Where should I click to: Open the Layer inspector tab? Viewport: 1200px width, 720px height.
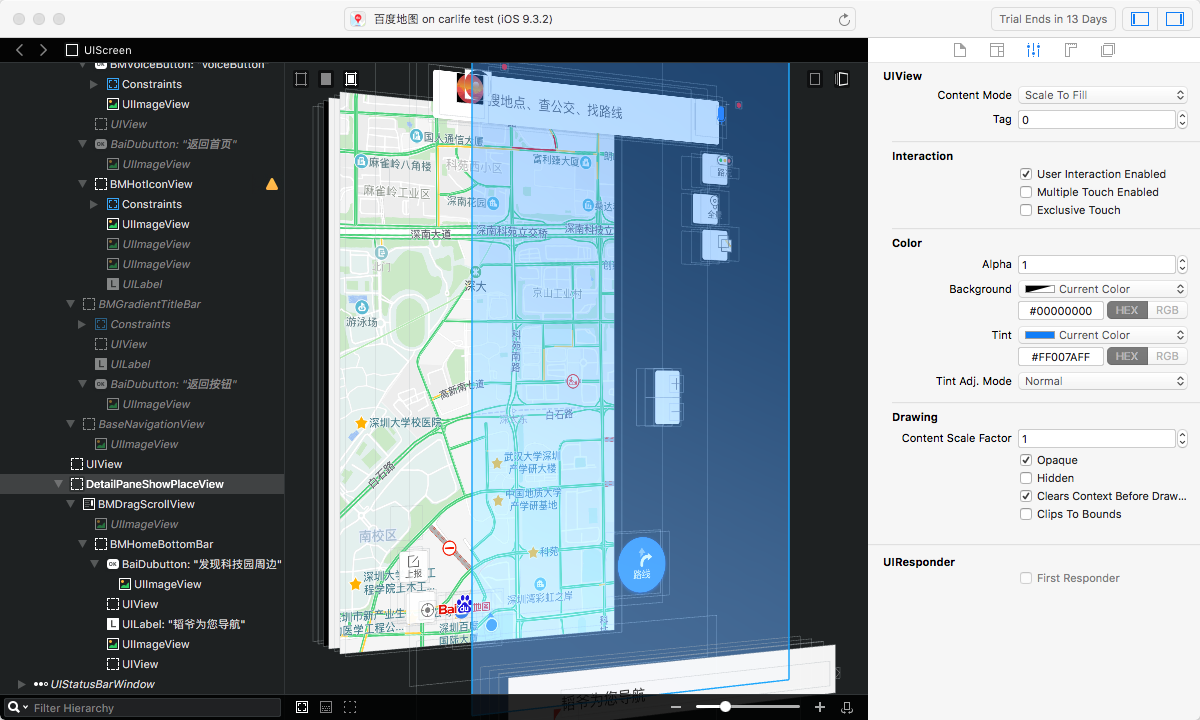pos(1107,50)
